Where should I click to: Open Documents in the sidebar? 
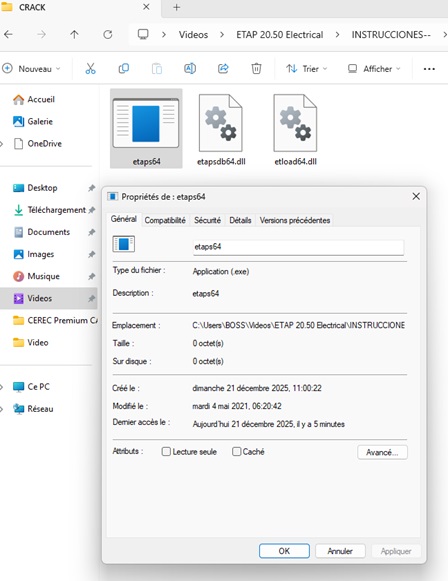(42, 232)
